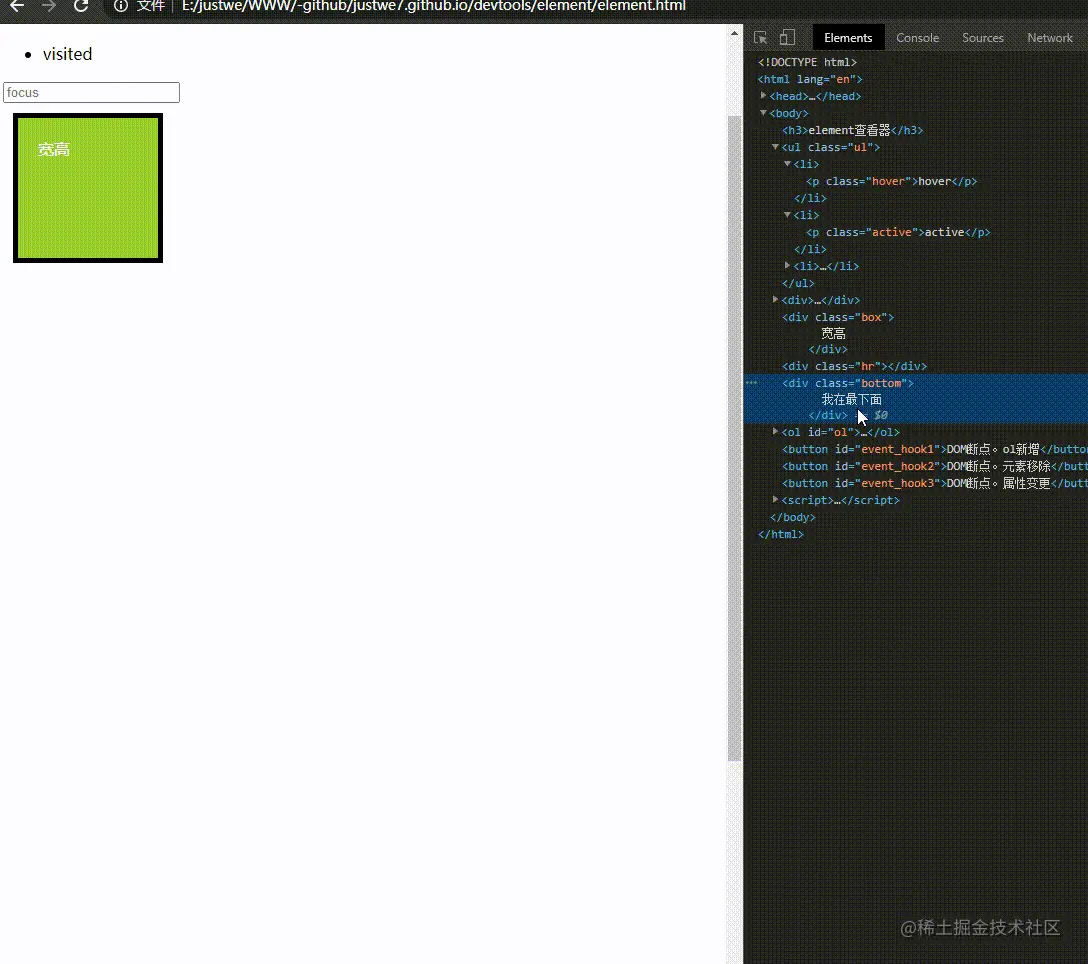Click the green box labeled 宽高
The width and height of the screenshot is (1088, 964).
click(x=88, y=188)
